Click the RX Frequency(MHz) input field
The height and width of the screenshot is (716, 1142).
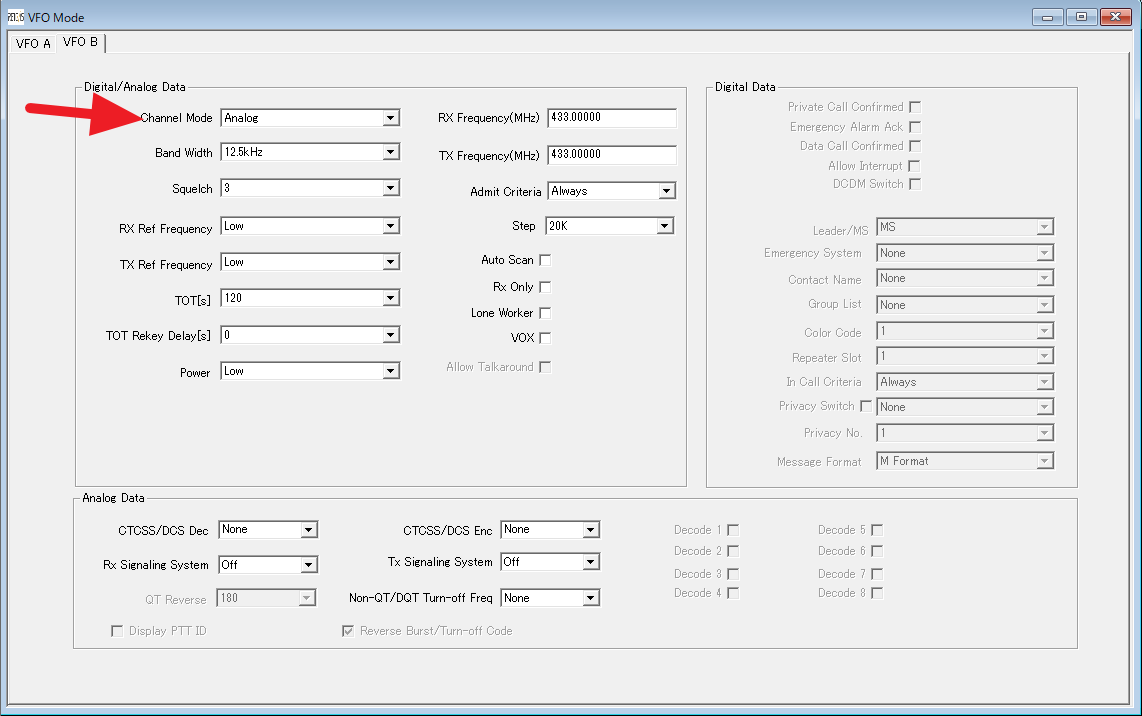point(611,118)
